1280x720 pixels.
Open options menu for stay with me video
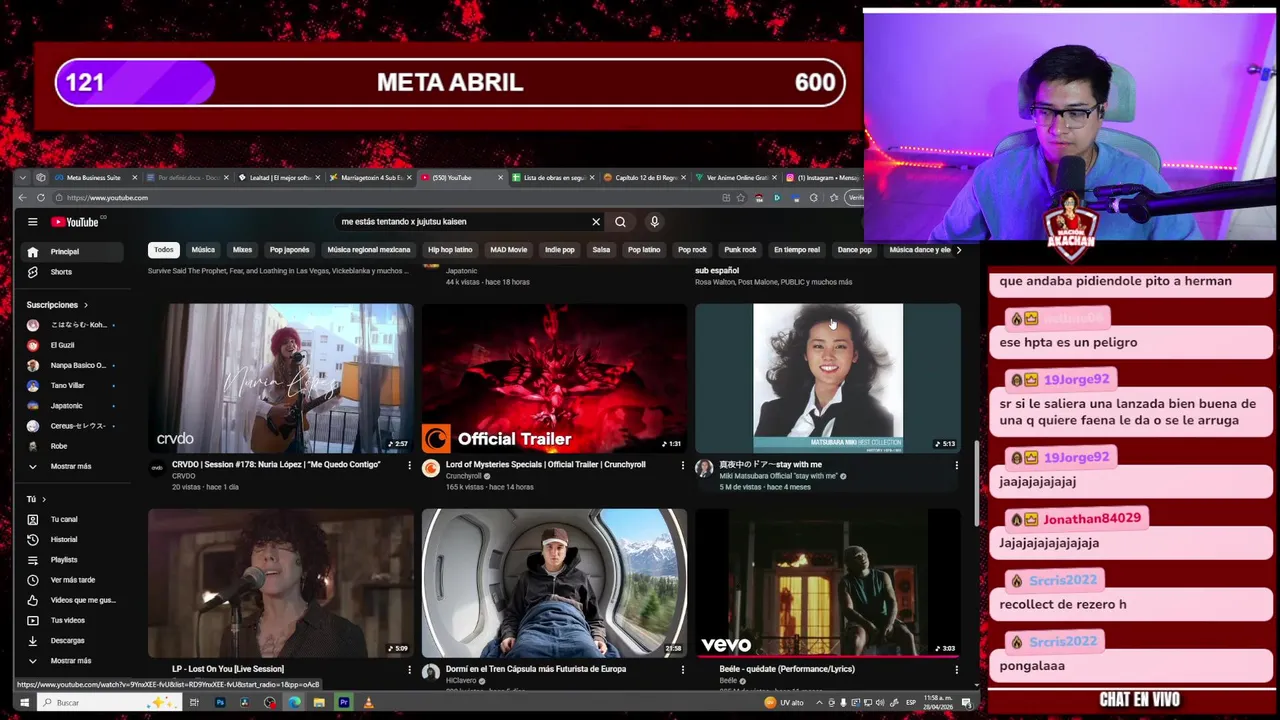pyautogui.click(x=956, y=465)
